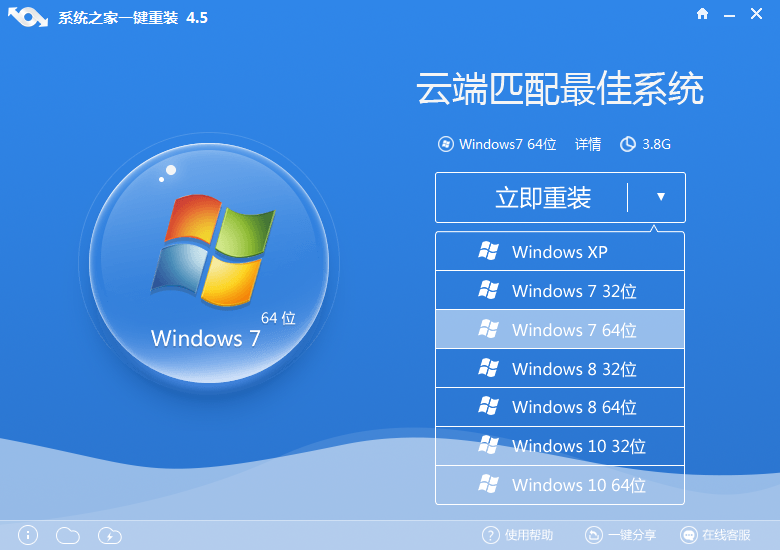Image resolution: width=780 pixels, height=550 pixels.
Task: Contact 在线客服 online support
Action: tap(726, 535)
